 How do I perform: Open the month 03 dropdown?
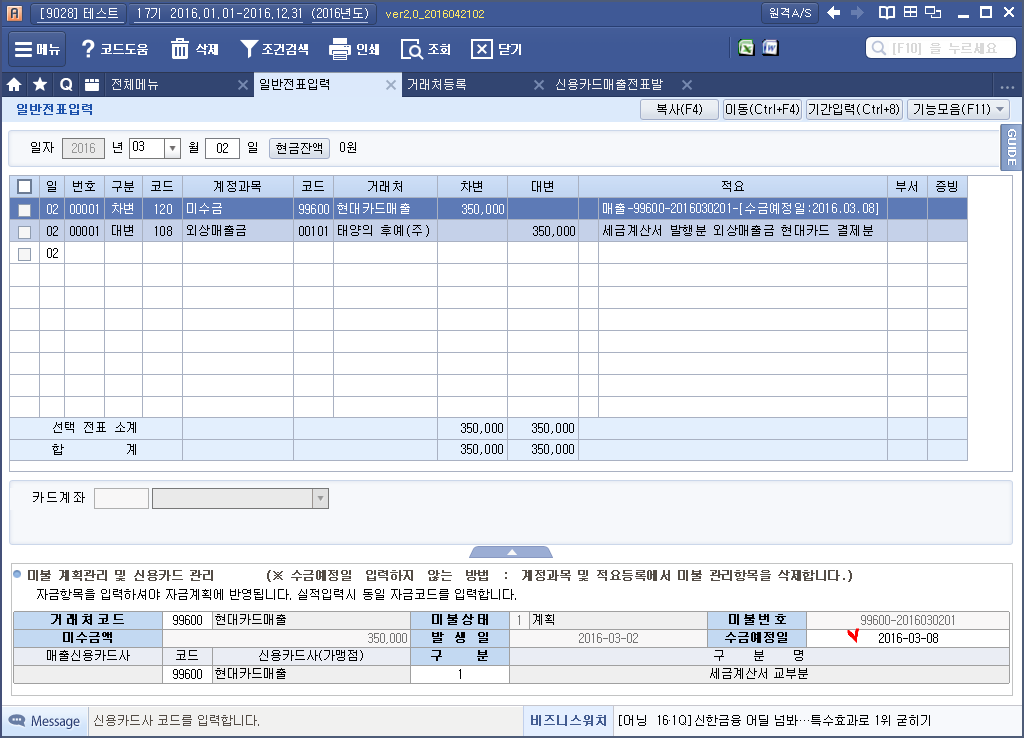point(172,148)
